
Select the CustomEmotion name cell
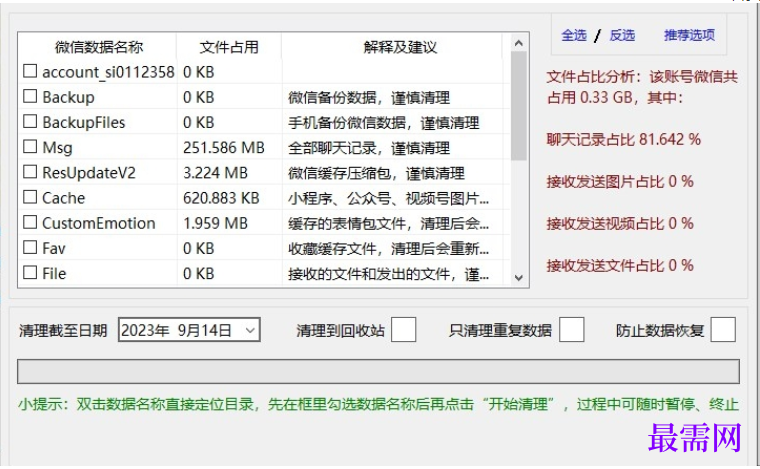(98, 223)
